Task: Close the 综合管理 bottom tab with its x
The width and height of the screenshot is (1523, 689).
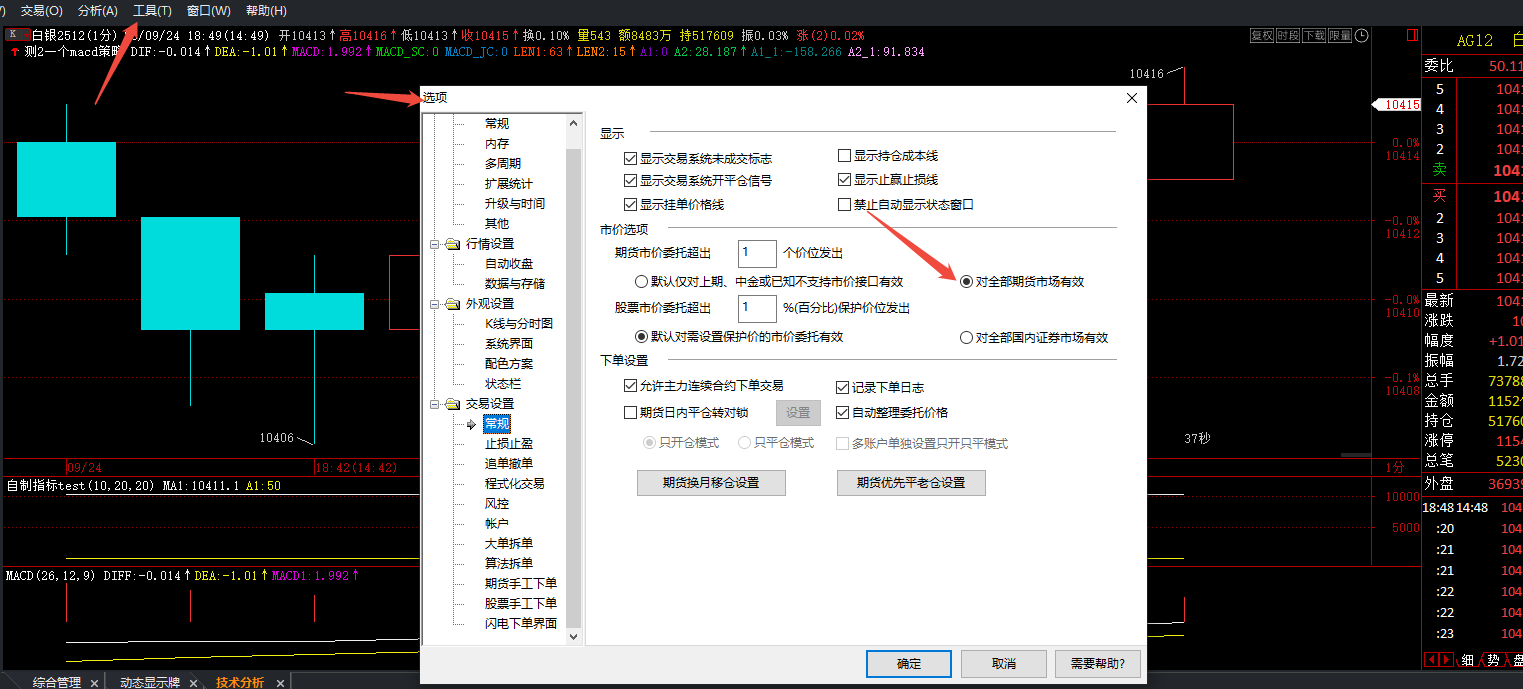Action: point(94,683)
